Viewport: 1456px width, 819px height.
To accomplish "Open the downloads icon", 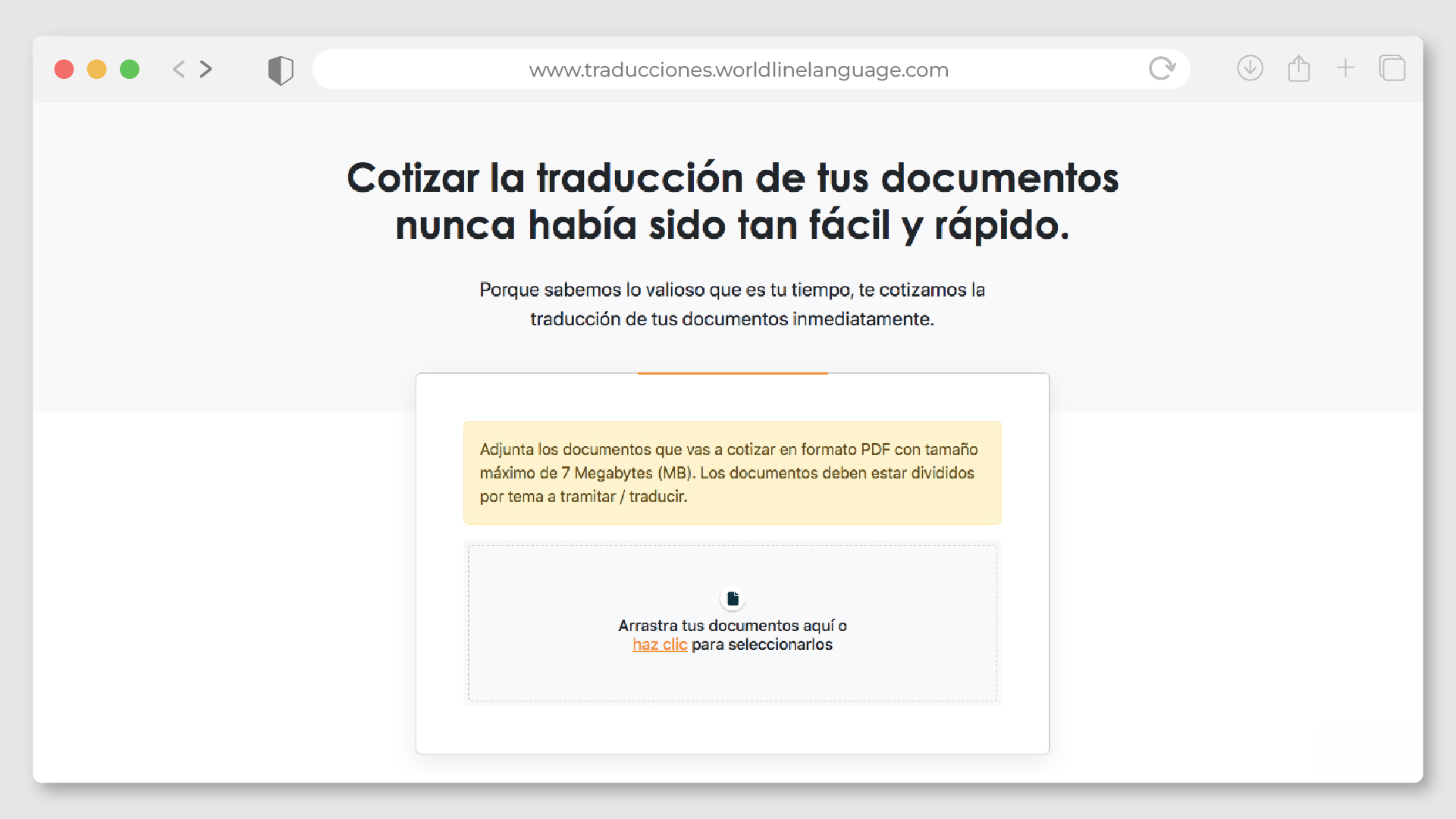I will point(1250,68).
